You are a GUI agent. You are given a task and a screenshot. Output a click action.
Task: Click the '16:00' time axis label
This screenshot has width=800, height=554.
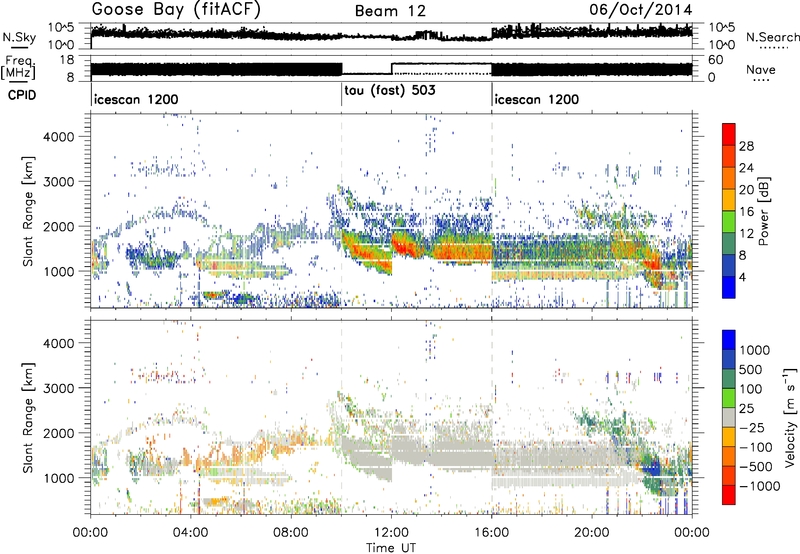pyautogui.click(x=491, y=533)
